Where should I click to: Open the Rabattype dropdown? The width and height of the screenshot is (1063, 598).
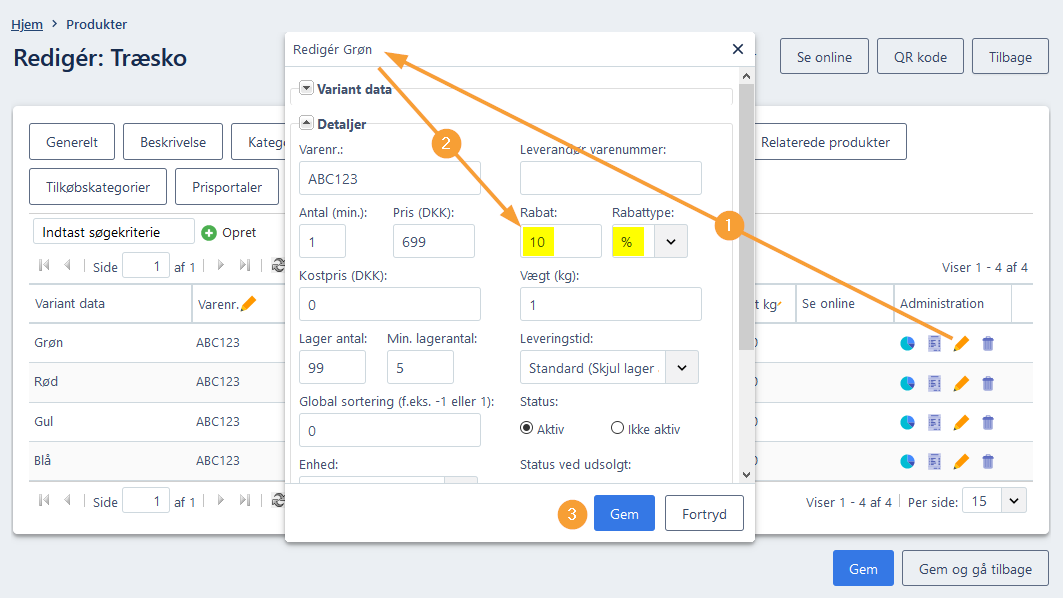(x=670, y=241)
